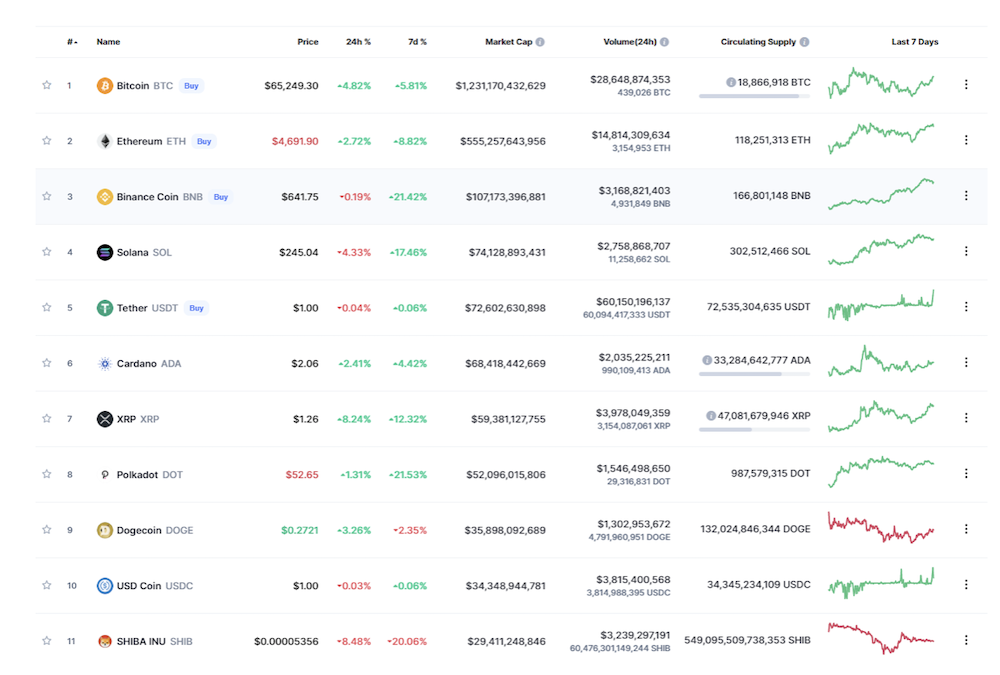Click the Cardano logo icon

click(105, 364)
